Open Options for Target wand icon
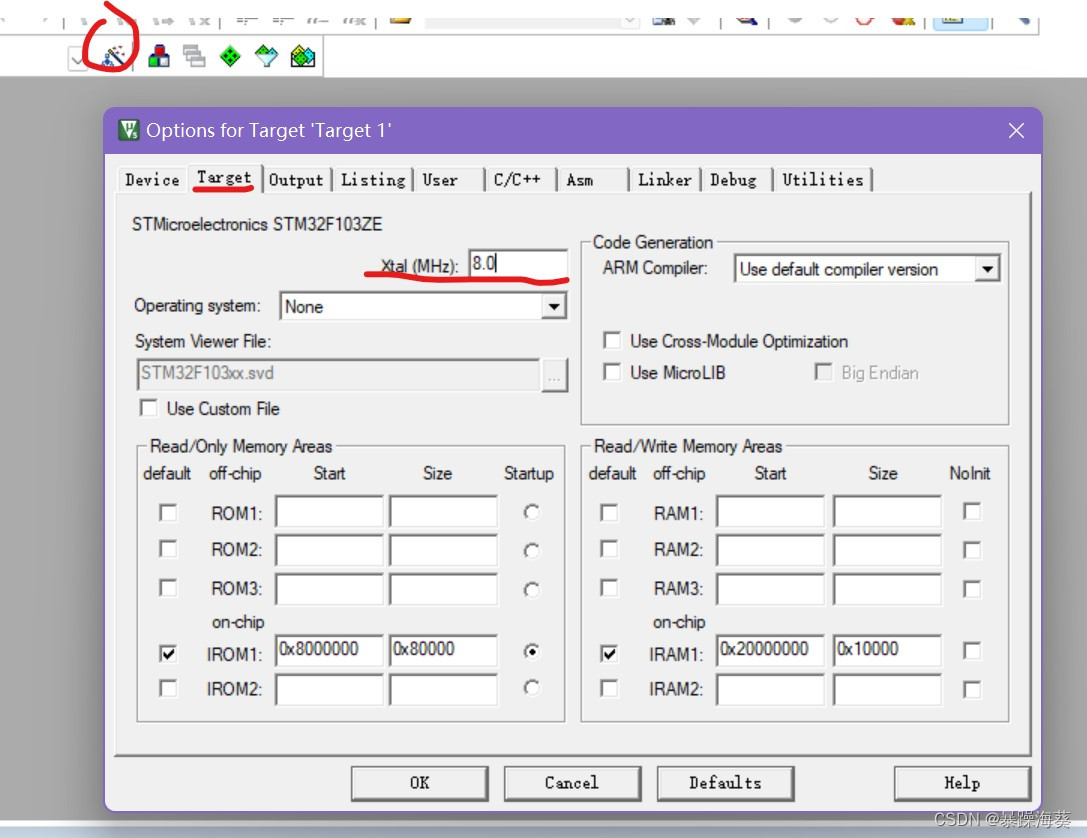Viewport: 1087px width, 838px height. (x=113, y=56)
